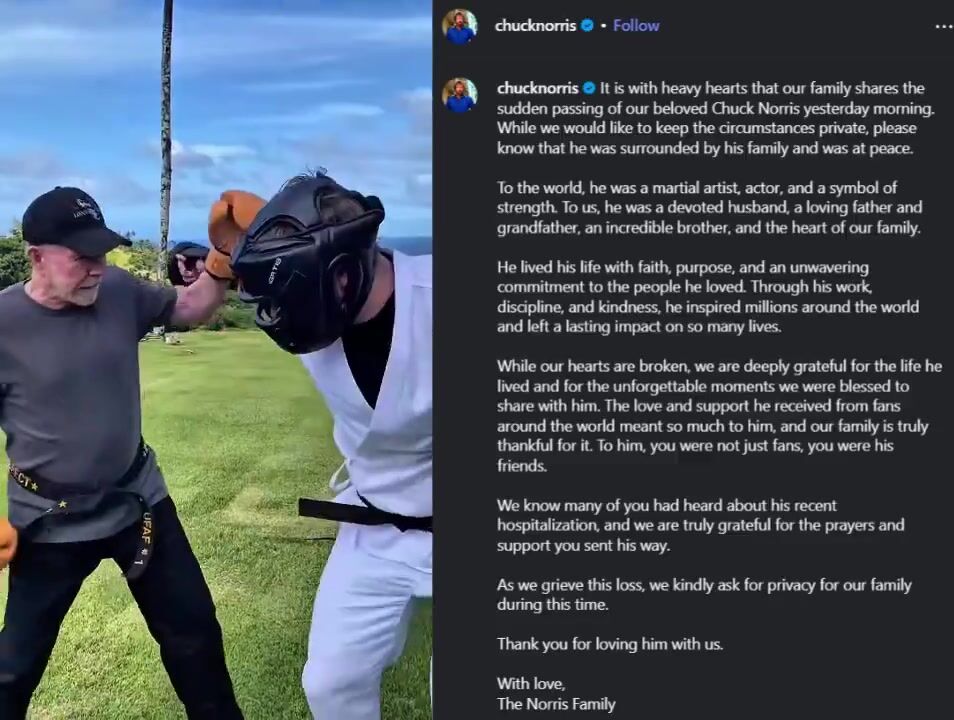This screenshot has width=954, height=720.
Task: Follow the chucknorris account
Action: (636, 26)
